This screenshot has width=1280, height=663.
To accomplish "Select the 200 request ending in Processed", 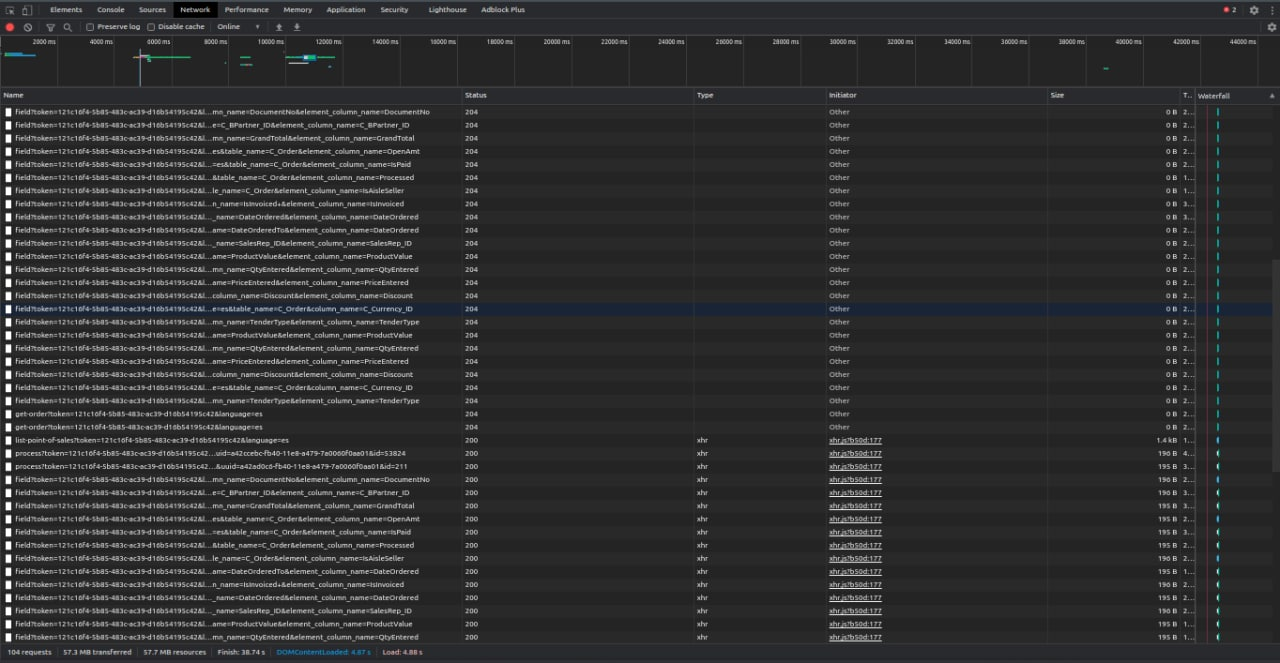I will [214, 545].
